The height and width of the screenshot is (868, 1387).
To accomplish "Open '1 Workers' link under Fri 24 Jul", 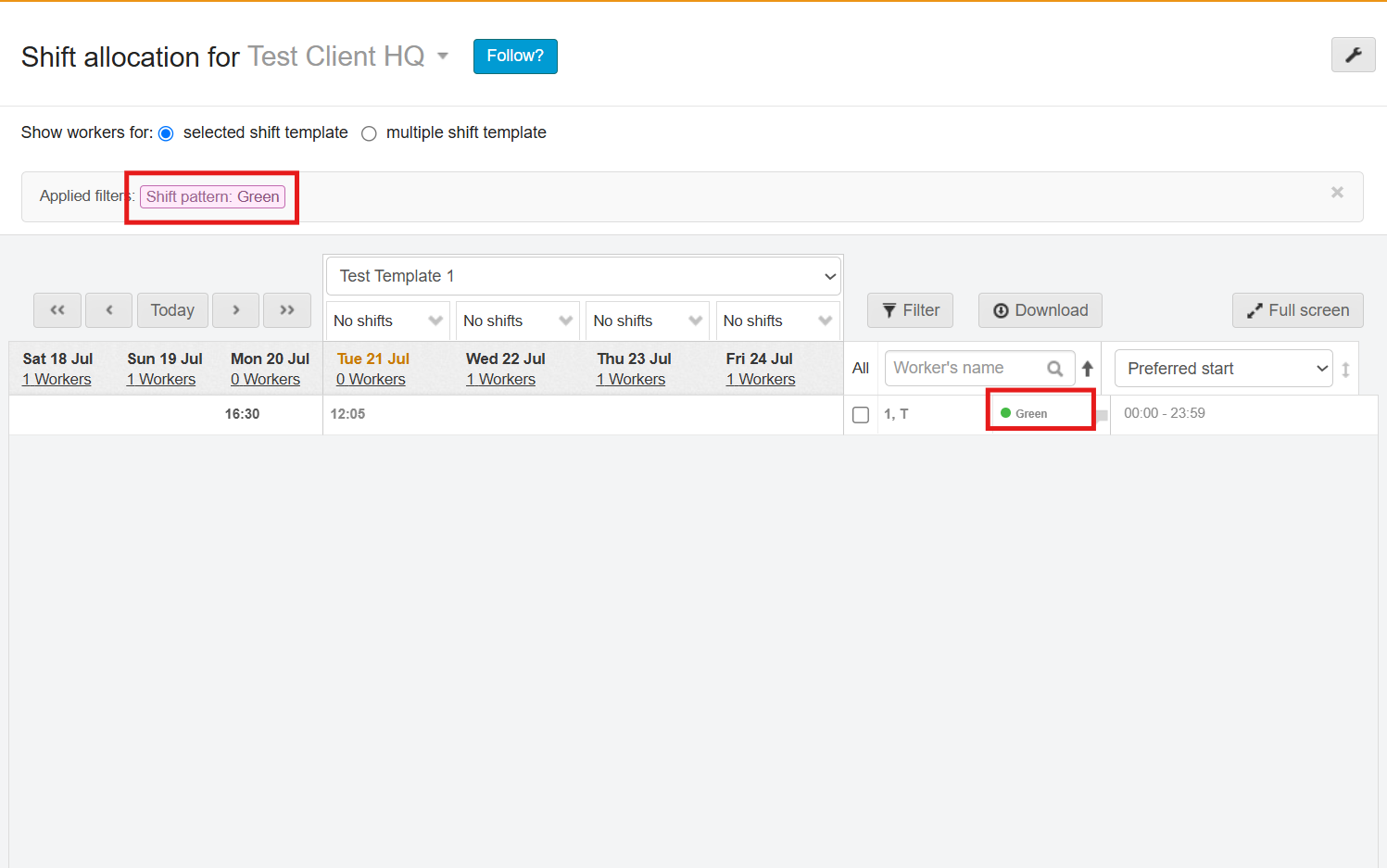I will [x=761, y=380].
